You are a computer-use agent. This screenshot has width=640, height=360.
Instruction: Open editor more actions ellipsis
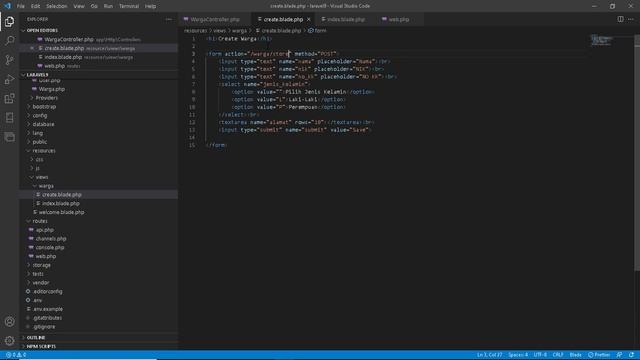pos(631,19)
